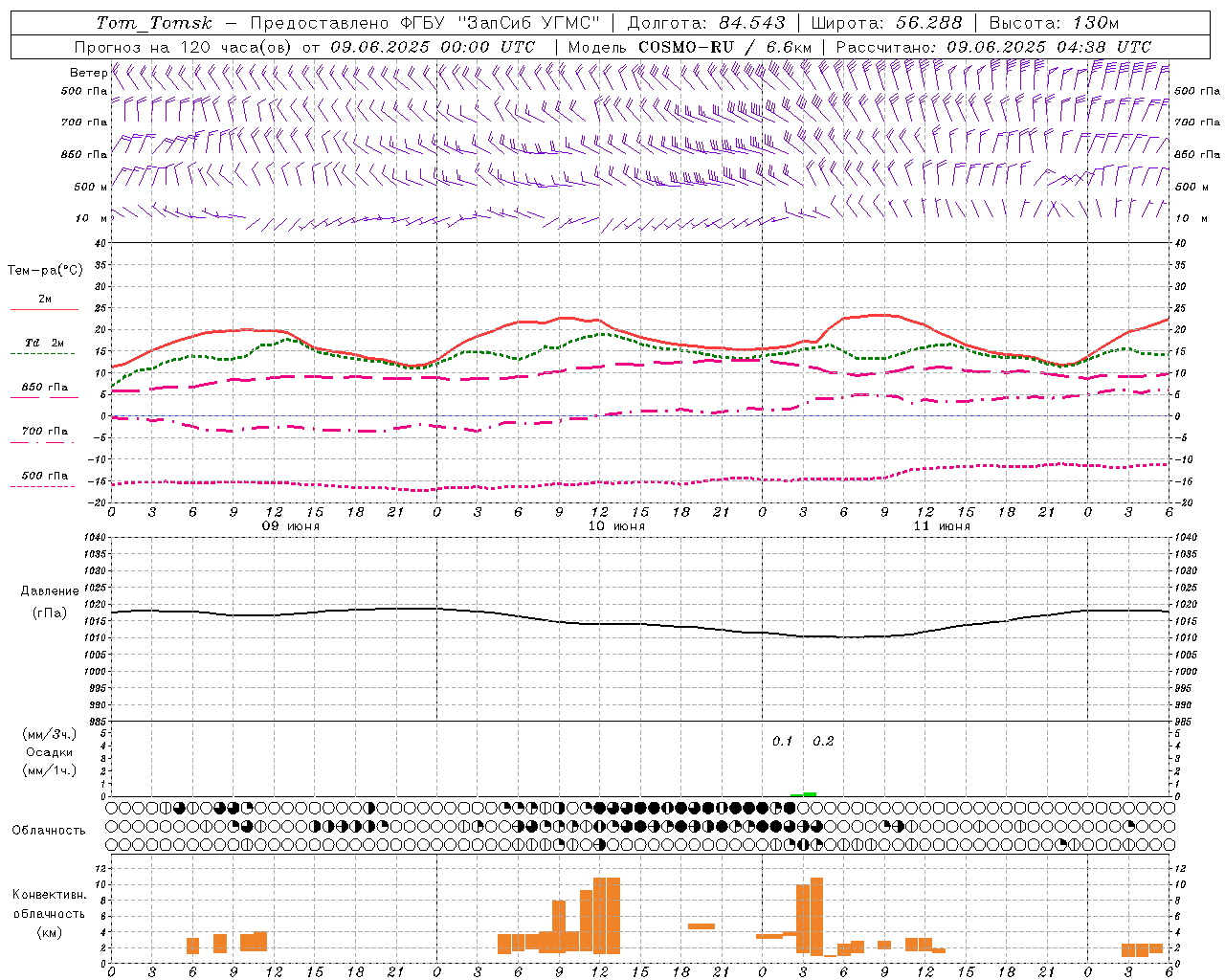Click the Td 2м dew point legend label

coord(45,343)
